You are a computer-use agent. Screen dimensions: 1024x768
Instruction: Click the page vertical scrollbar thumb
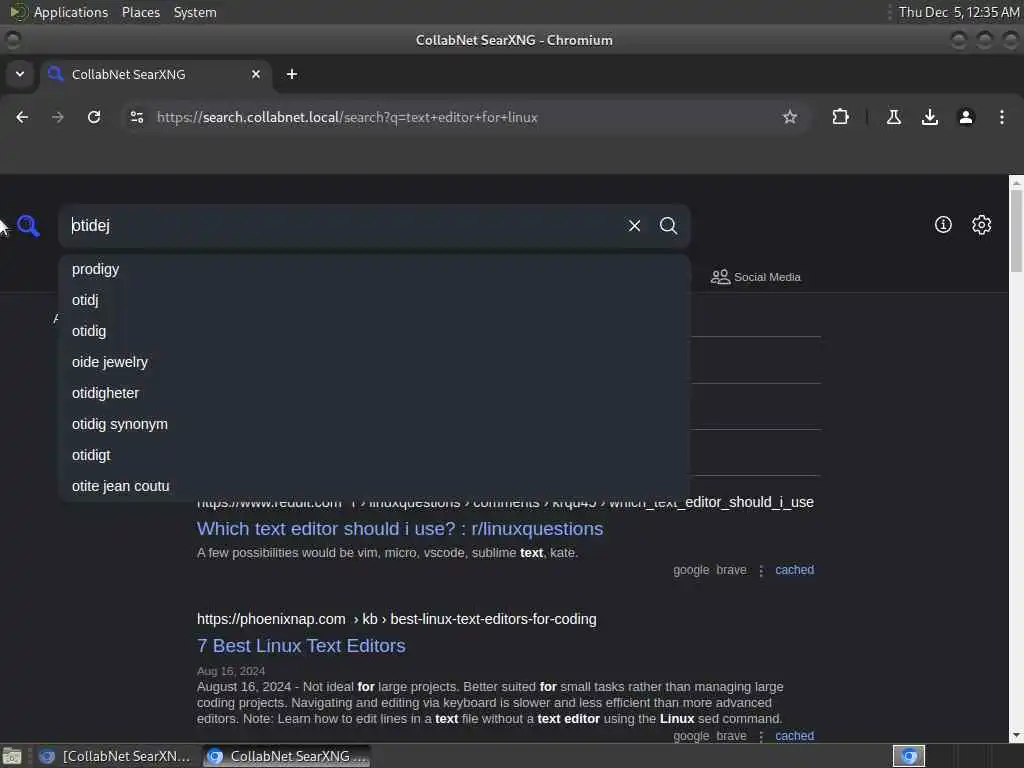(1016, 231)
